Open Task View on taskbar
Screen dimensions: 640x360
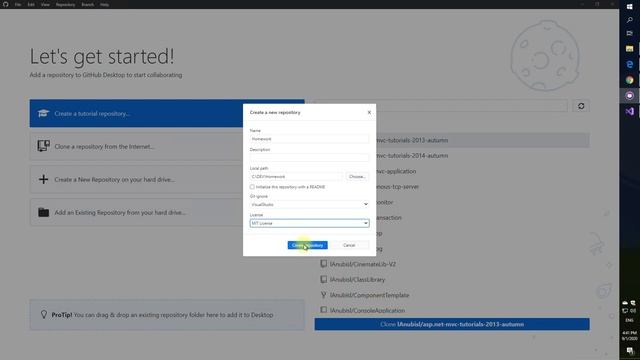point(629,33)
